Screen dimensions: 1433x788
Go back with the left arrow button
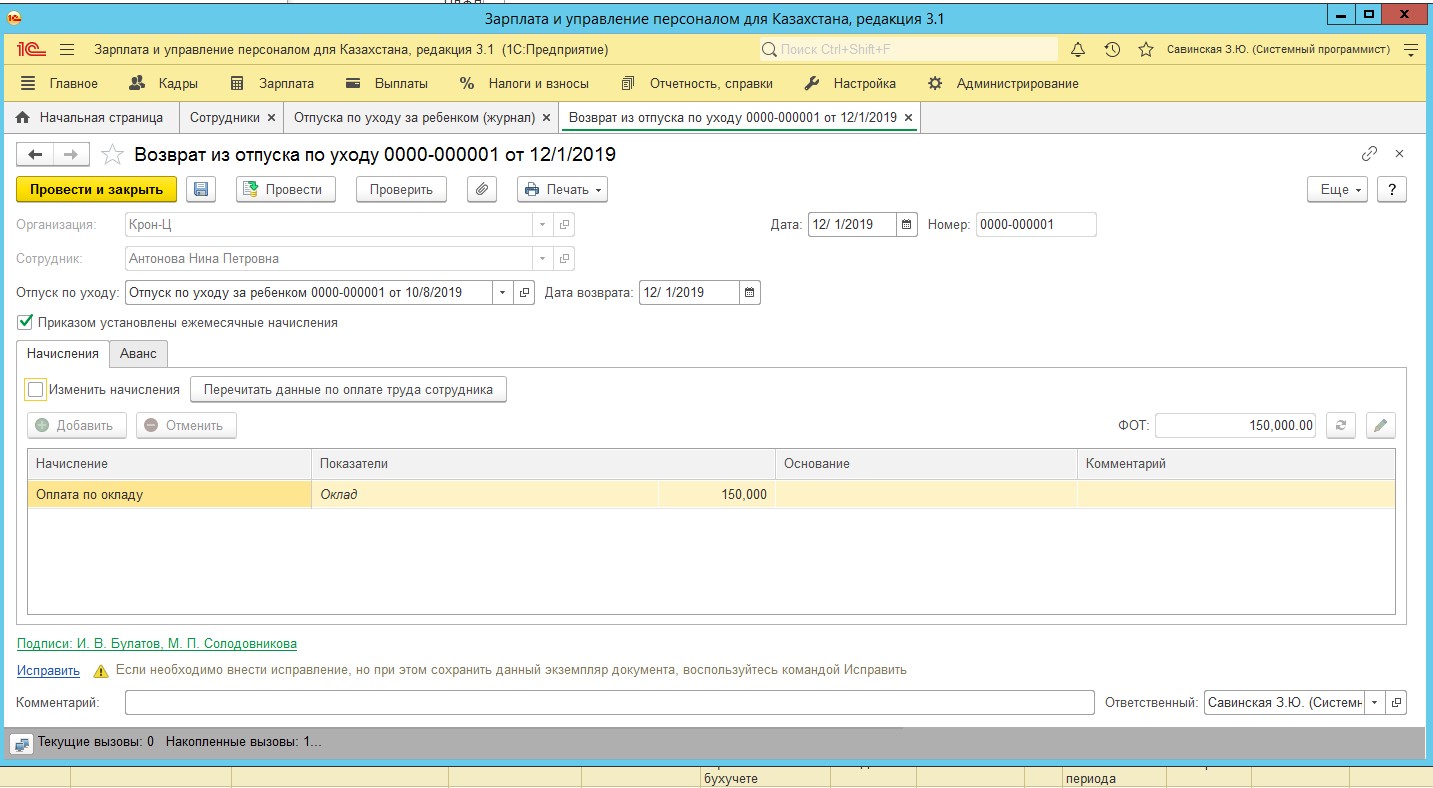[x=35, y=154]
